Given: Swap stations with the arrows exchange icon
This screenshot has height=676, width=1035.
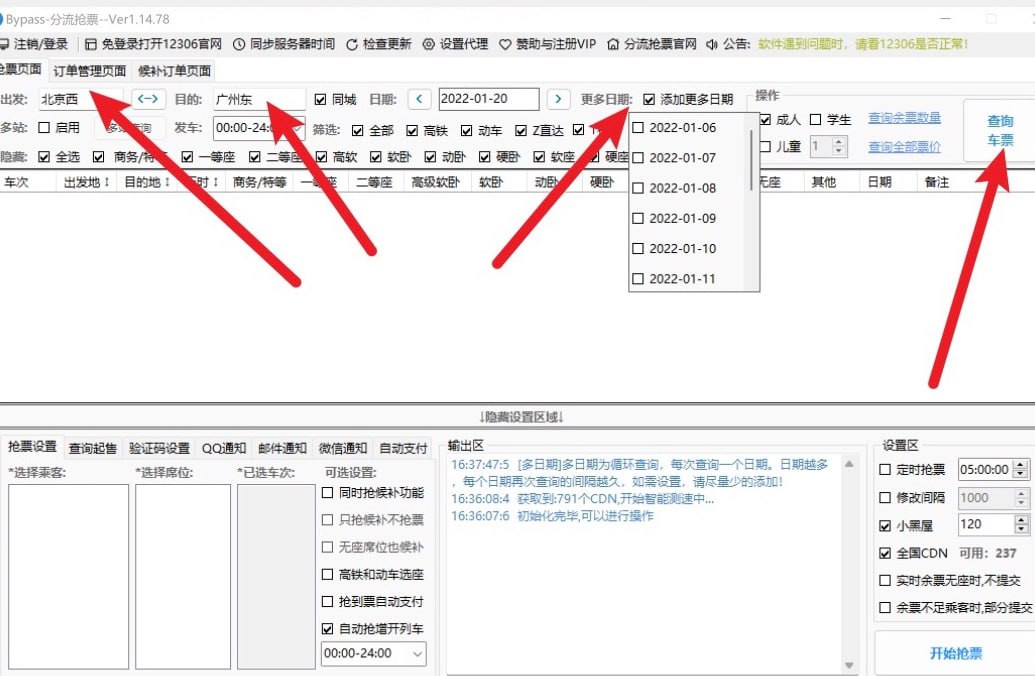Looking at the screenshot, I should [x=147, y=99].
